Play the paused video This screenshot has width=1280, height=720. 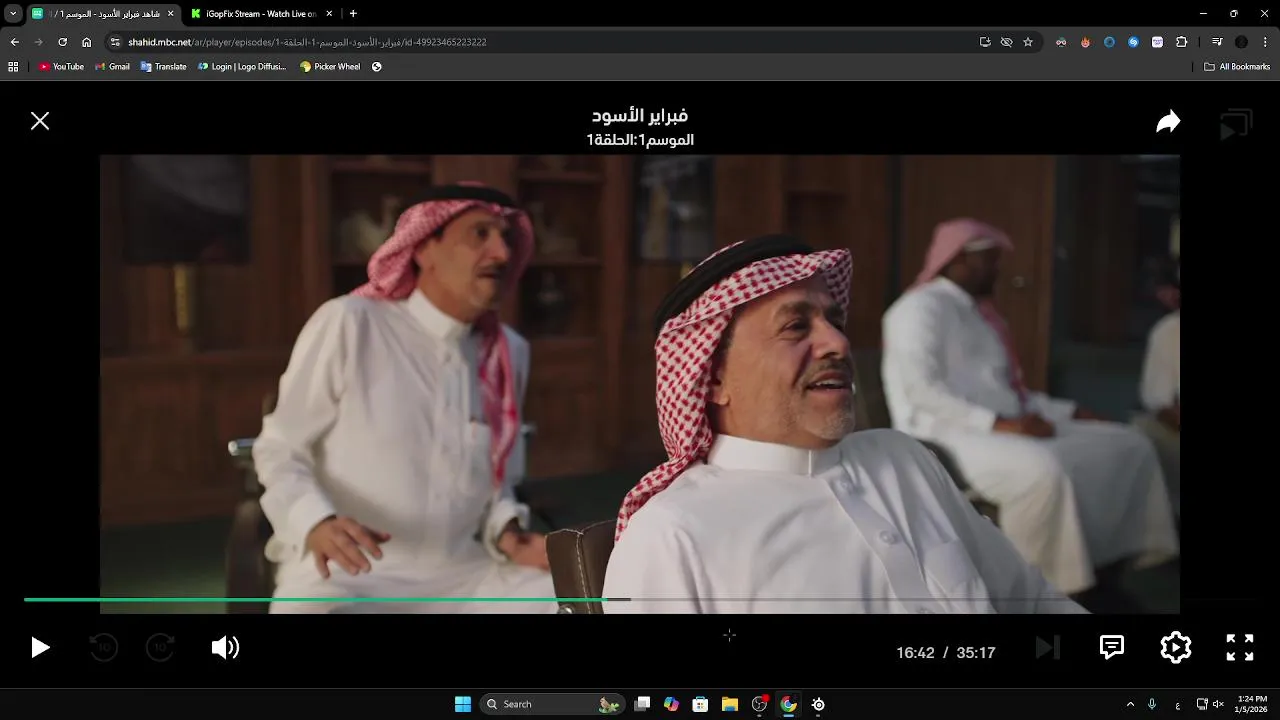click(40, 648)
